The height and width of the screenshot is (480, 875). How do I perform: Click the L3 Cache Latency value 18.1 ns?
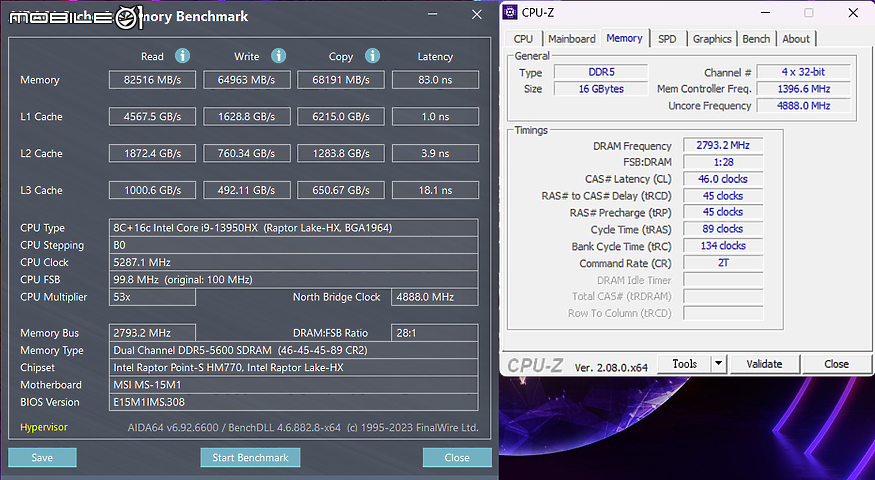click(435, 190)
